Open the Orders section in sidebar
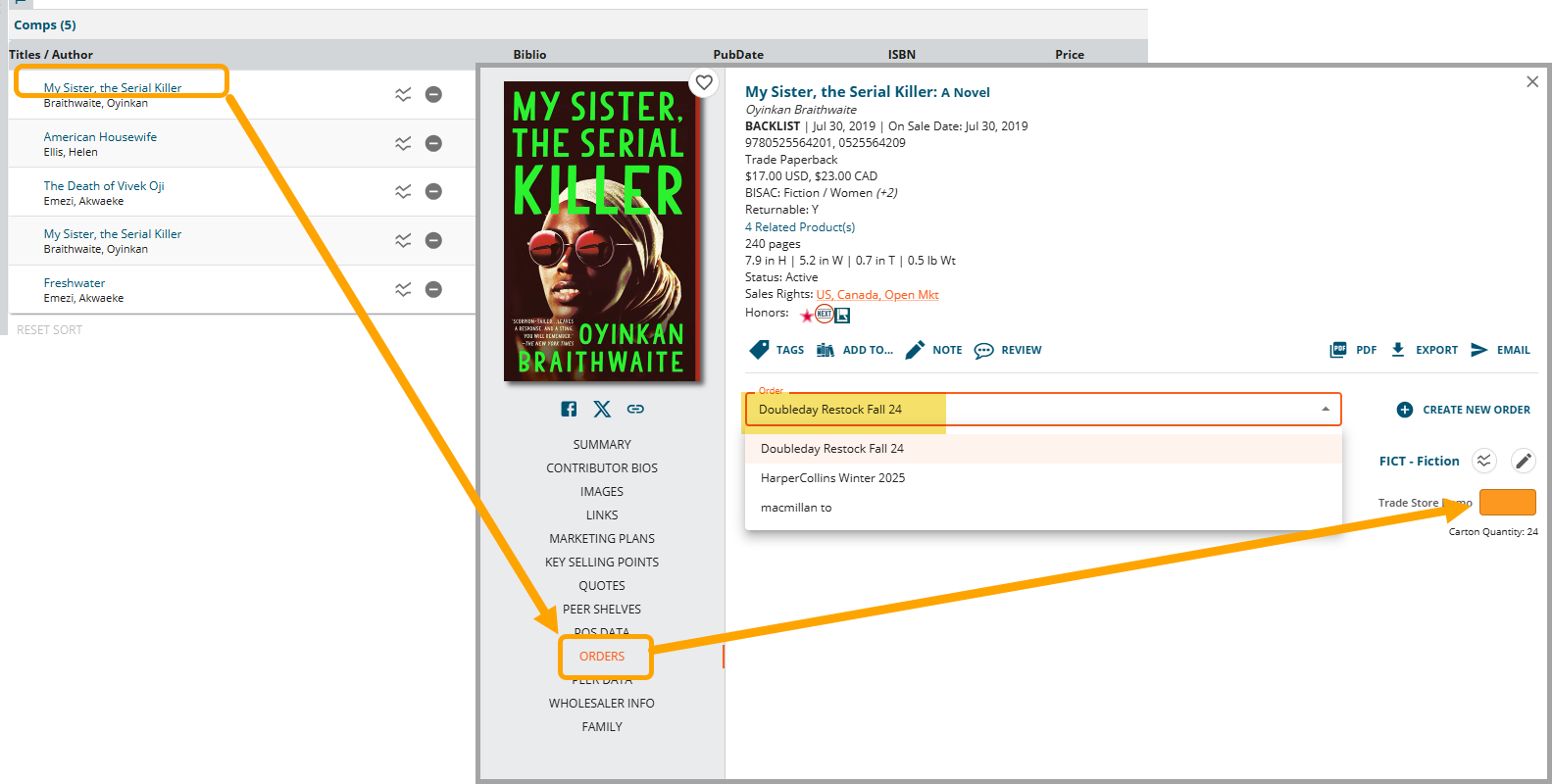This screenshot has width=1552, height=784. 602,657
